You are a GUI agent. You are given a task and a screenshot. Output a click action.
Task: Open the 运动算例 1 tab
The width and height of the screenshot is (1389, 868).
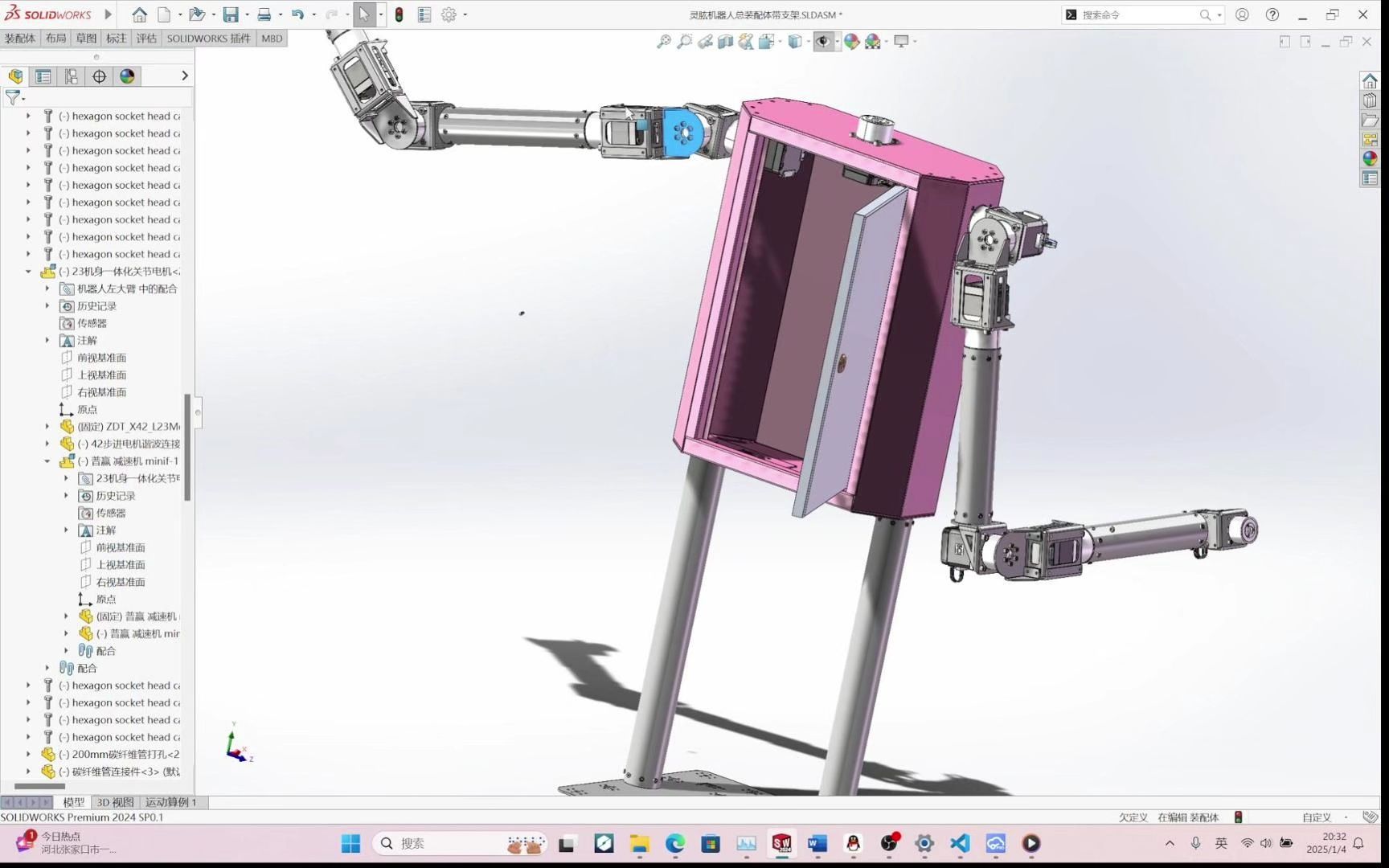click(x=171, y=802)
